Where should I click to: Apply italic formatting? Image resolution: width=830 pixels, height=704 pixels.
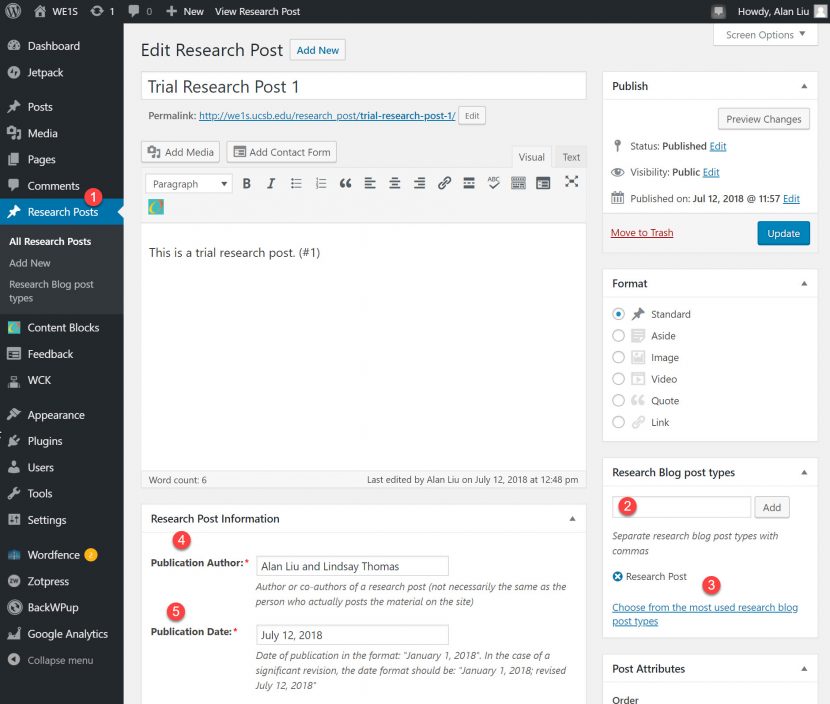pos(270,182)
